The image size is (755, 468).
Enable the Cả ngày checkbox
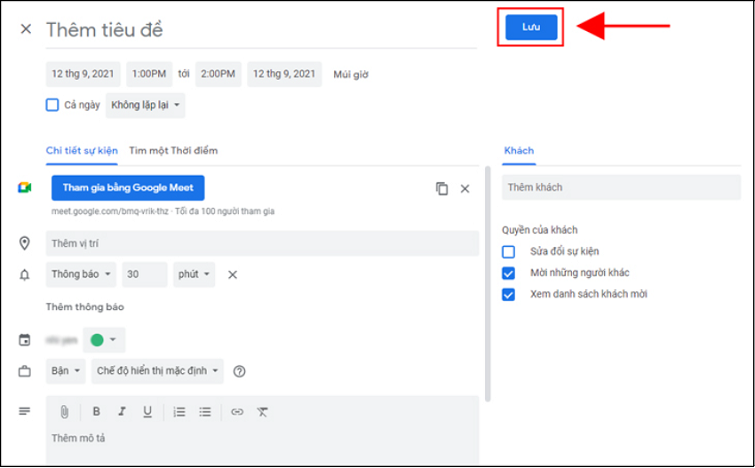[x=53, y=105]
